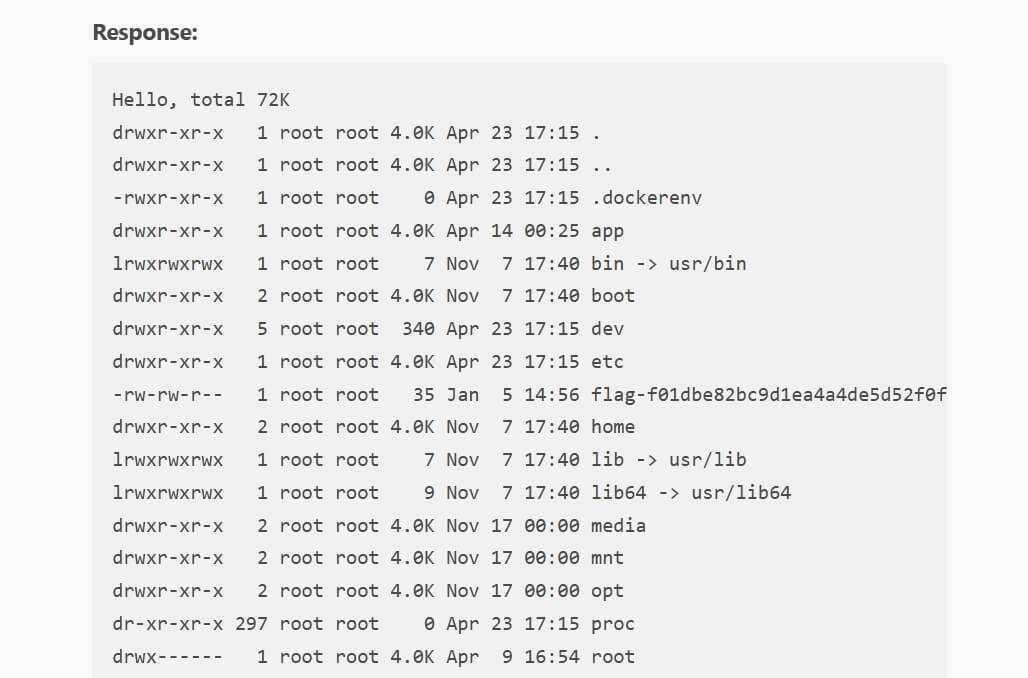Click the 'bin -> usr/bin' symlink entry
1028x678 pixels.
[x=669, y=264]
